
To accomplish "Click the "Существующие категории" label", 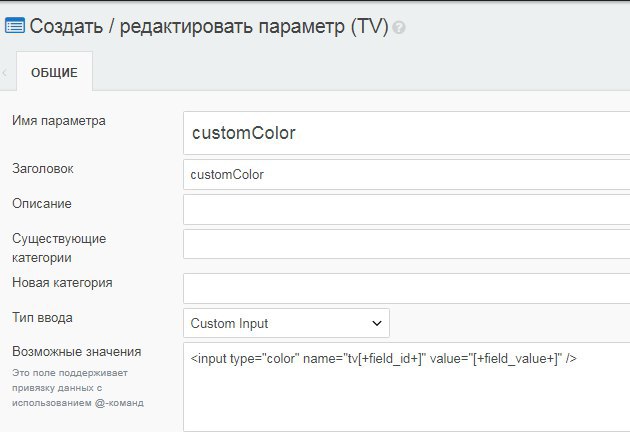I will pos(59,248).
